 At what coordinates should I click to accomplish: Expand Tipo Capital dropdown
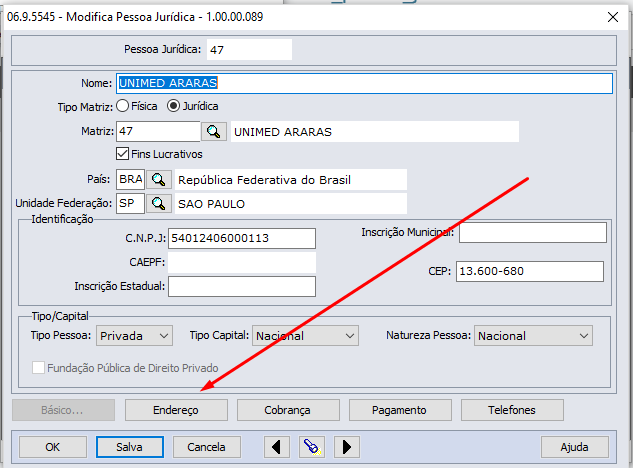pyautogui.click(x=305, y=336)
